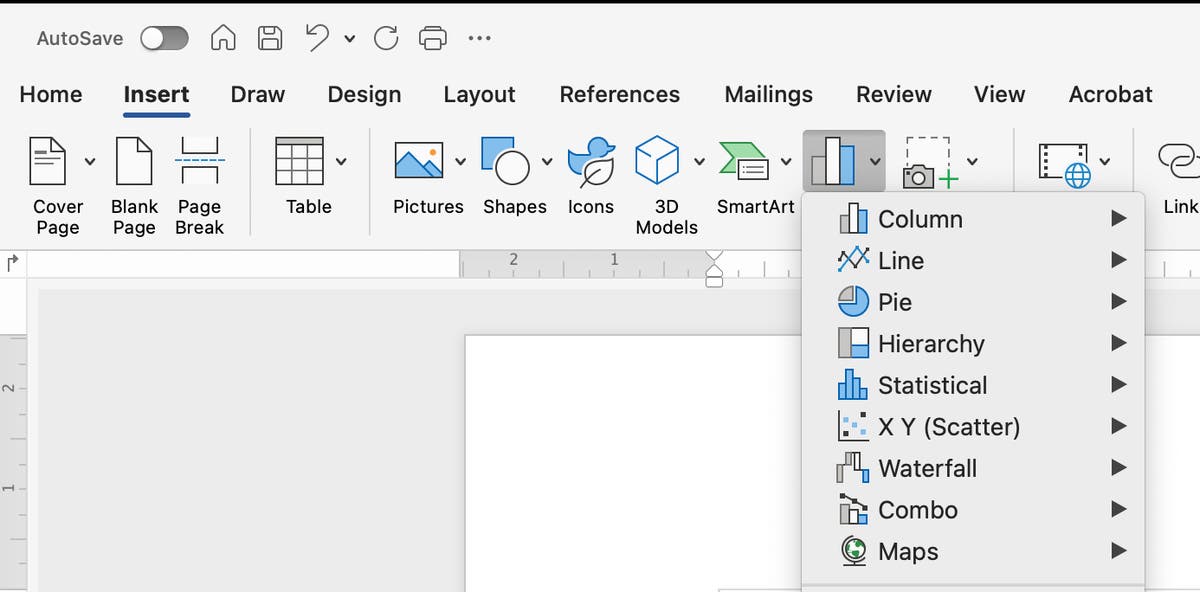Click the Shapes icon

click(506, 161)
